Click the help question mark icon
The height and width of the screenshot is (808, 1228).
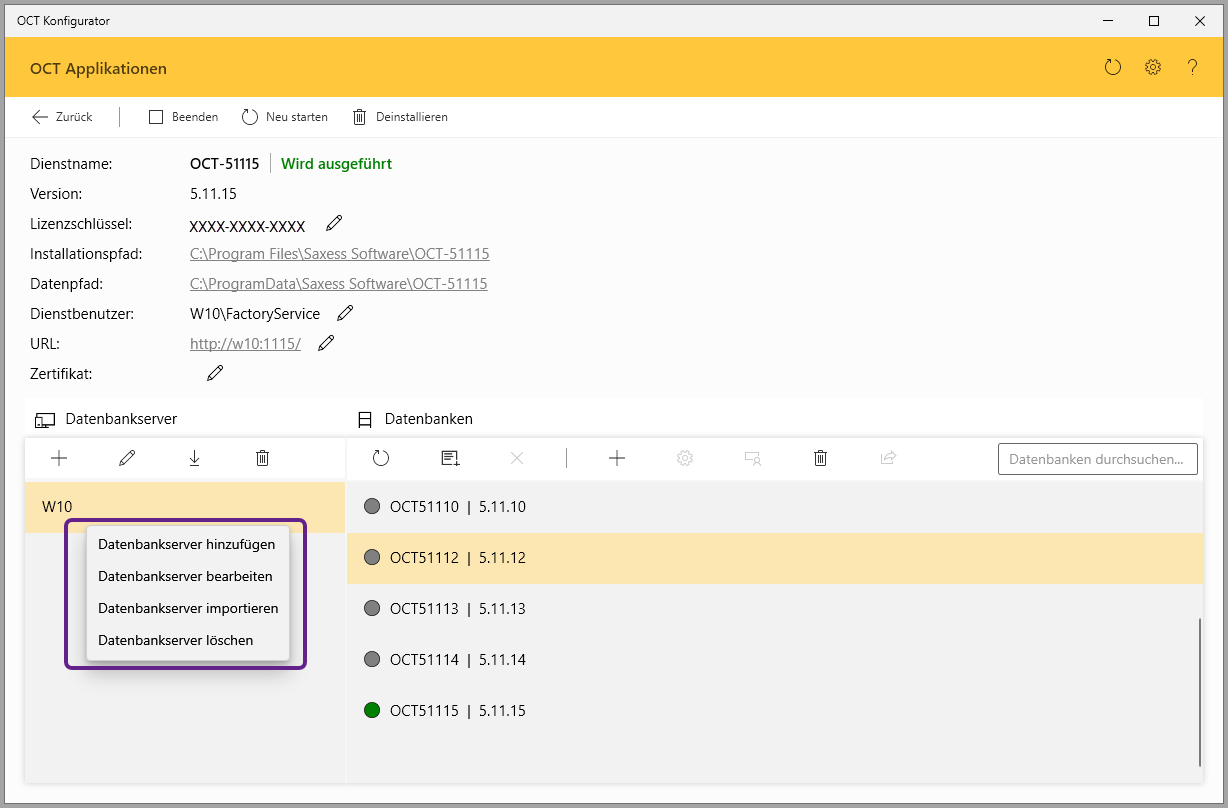click(1192, 68)
